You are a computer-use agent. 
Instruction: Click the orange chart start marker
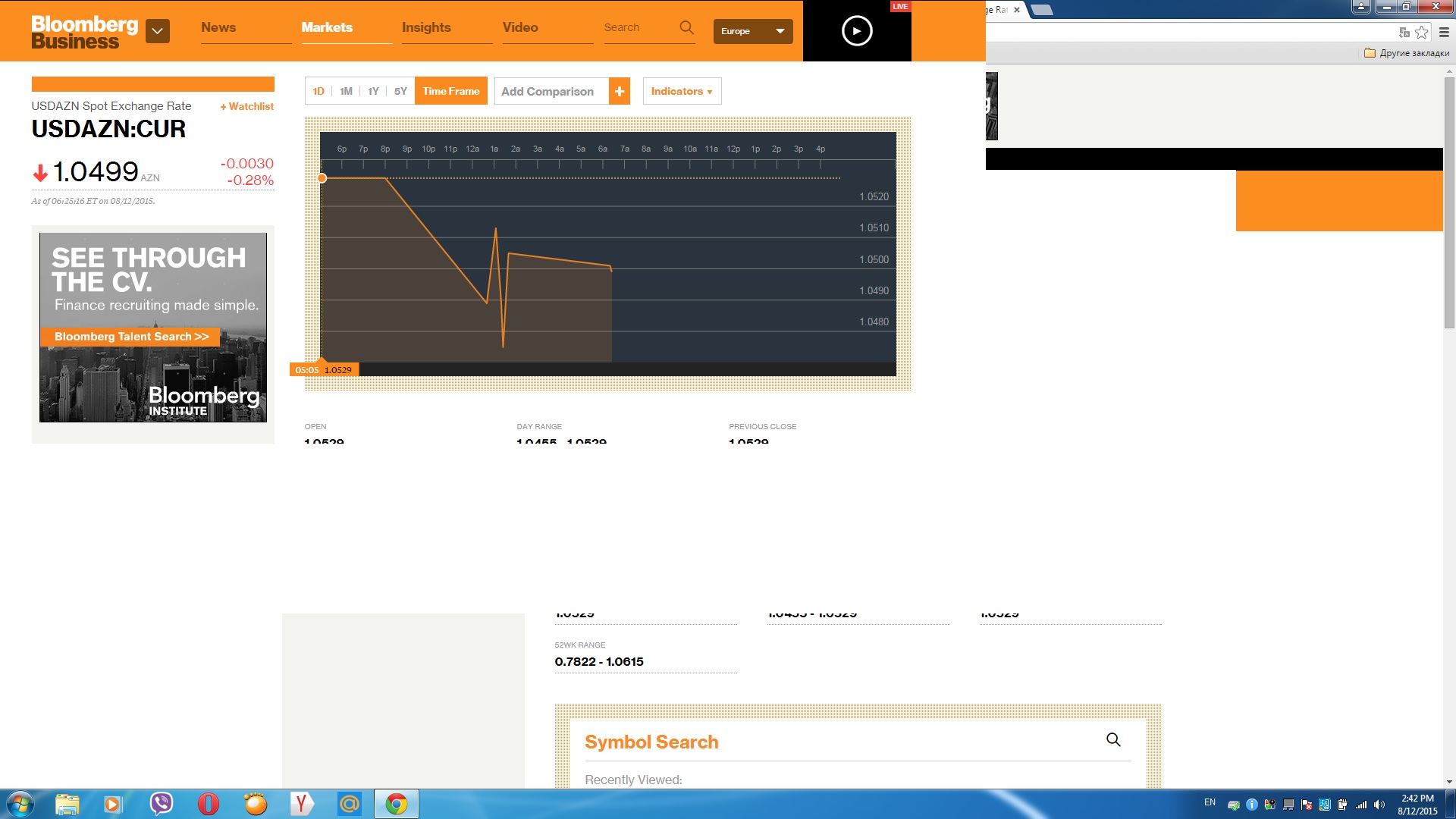pyautogui.click(x=322, y=178)
